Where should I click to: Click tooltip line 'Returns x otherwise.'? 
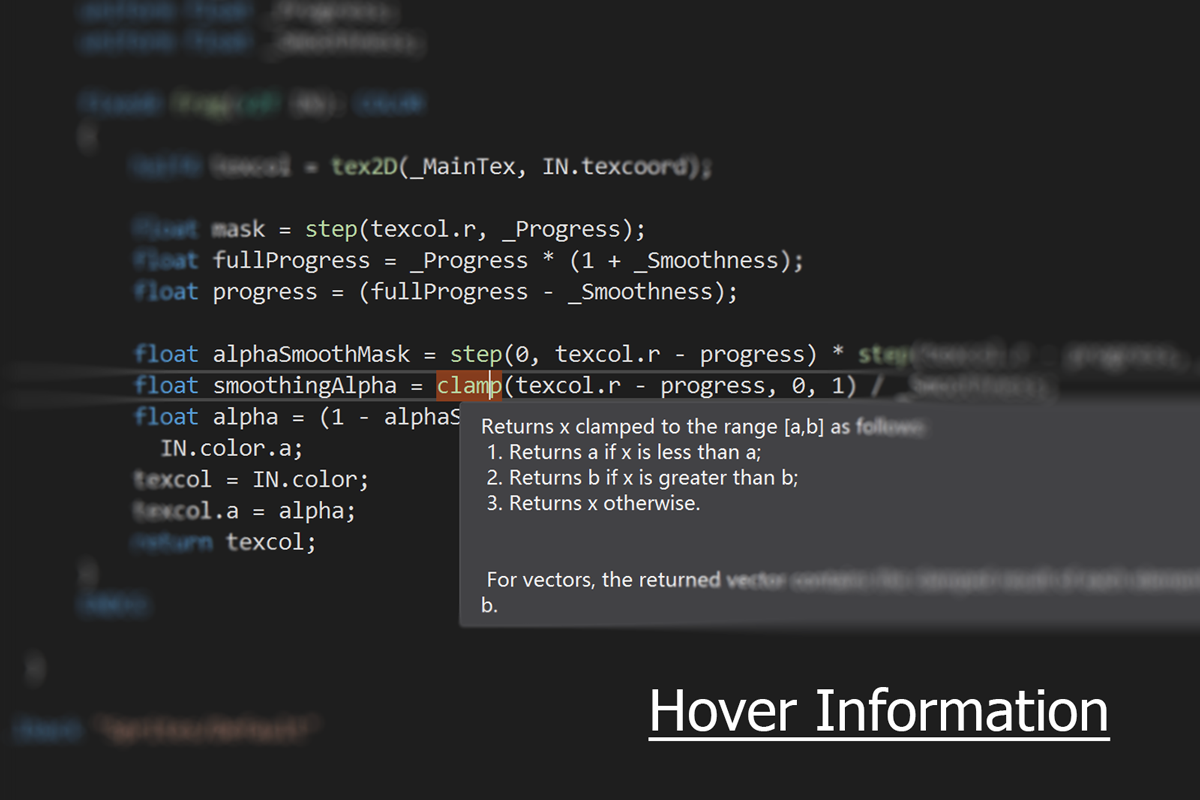[x=593, y=503]
